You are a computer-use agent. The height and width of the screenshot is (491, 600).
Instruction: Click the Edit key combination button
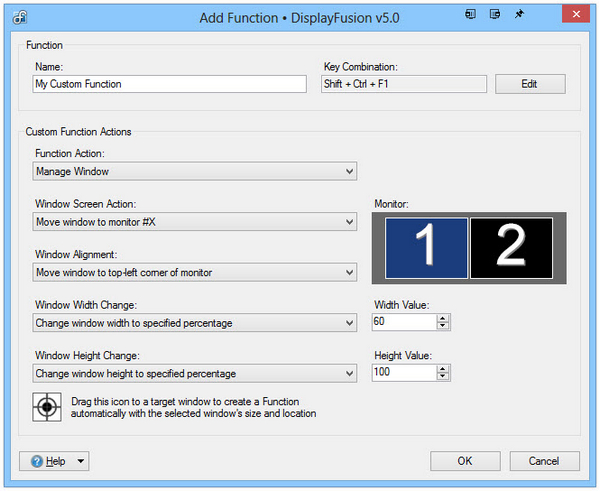pos(530,84)
